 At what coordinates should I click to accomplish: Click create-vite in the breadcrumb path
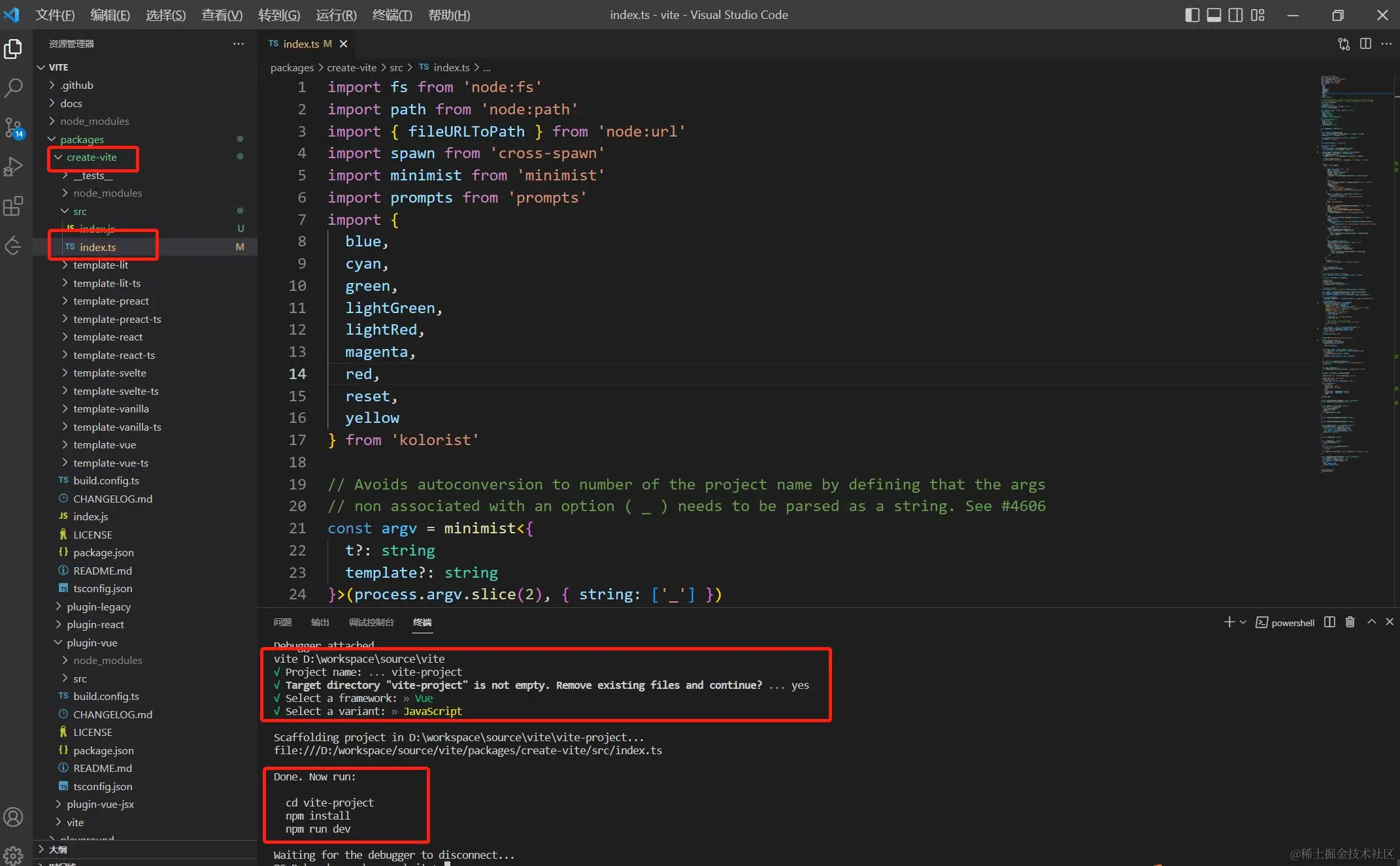352,67
